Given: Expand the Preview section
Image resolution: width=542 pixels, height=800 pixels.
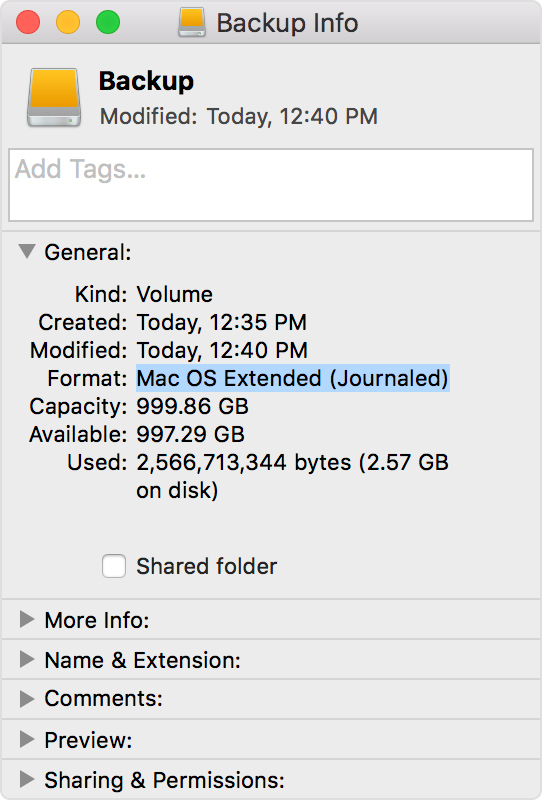Looking at the screenshot, I should point(27,739).
